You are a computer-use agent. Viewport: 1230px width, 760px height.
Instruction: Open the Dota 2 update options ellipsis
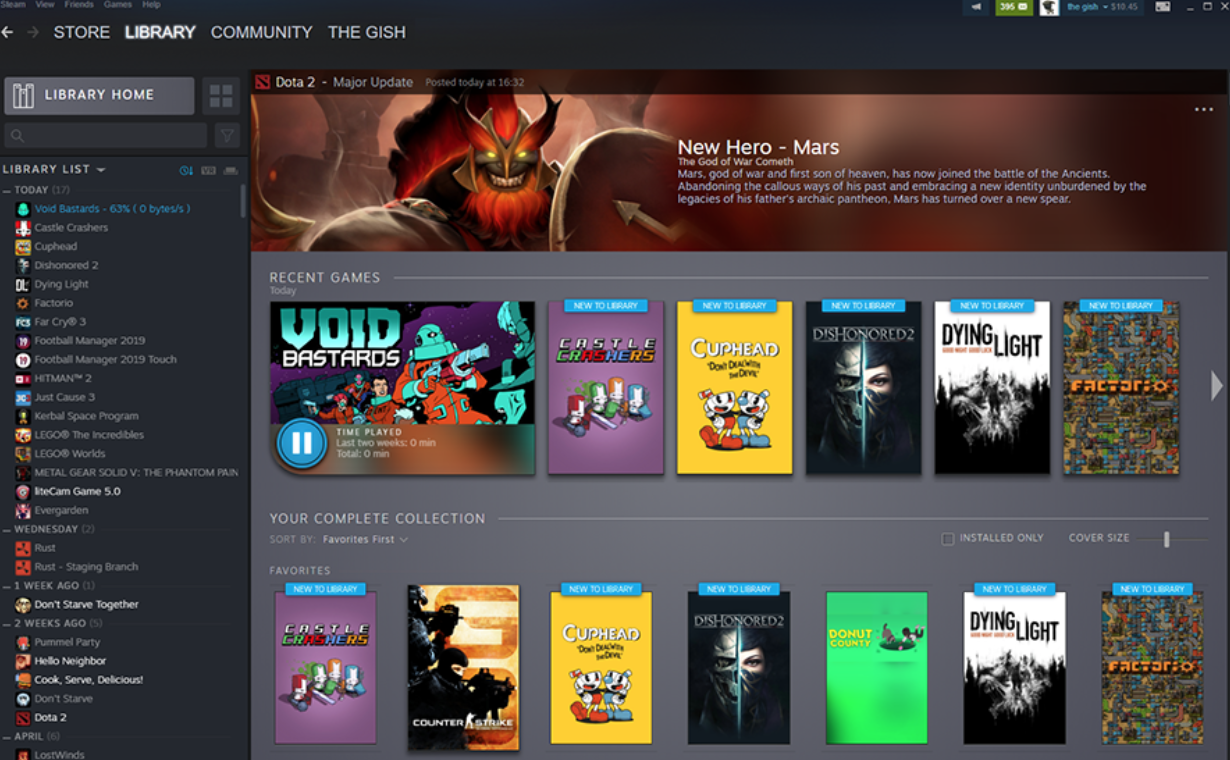point(1203,110)
